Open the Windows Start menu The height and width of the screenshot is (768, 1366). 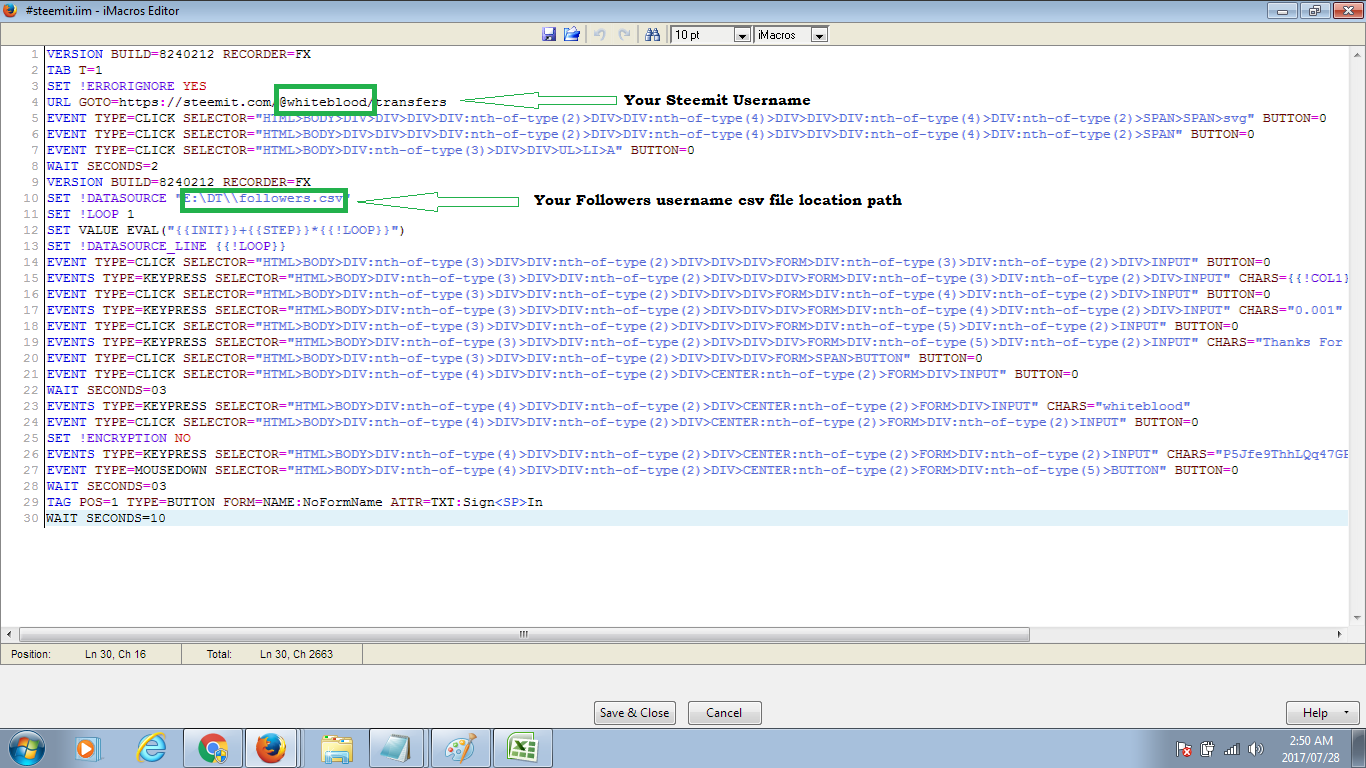(27, 747)
